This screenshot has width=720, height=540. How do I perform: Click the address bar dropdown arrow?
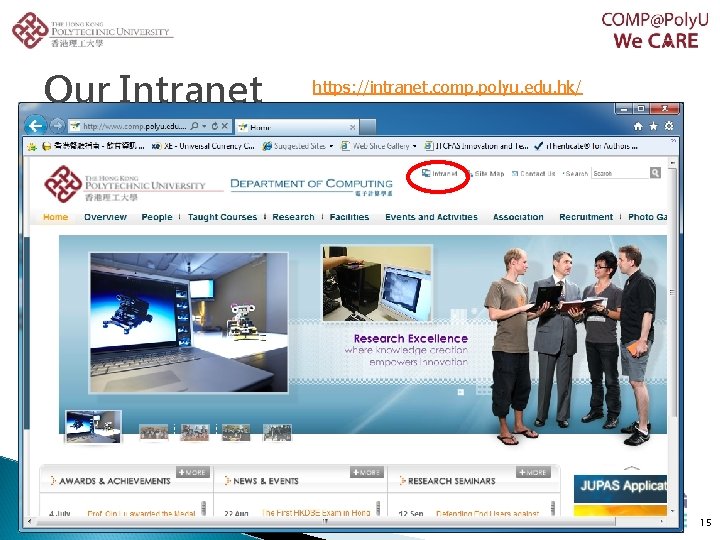(x=204, y=126)
